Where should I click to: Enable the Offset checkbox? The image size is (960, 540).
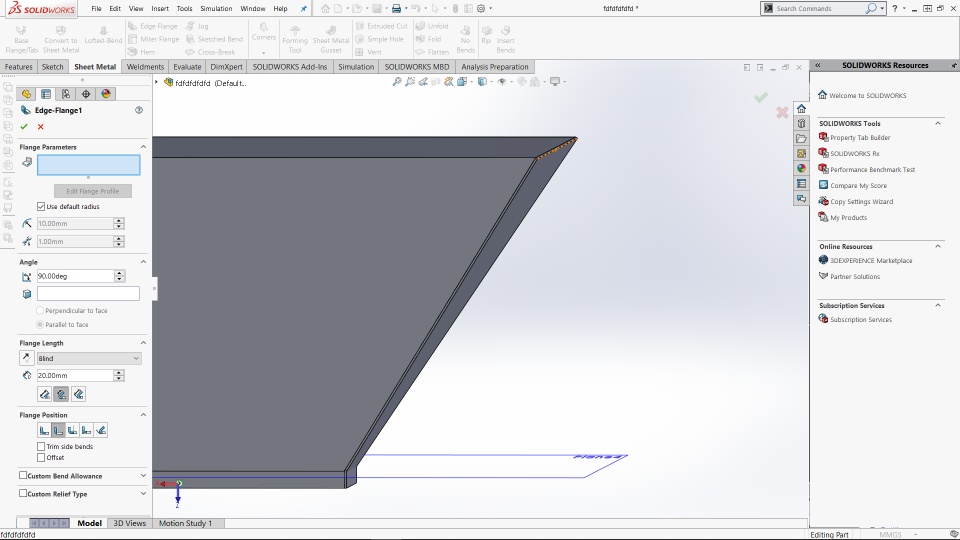(x=41, y=457)
